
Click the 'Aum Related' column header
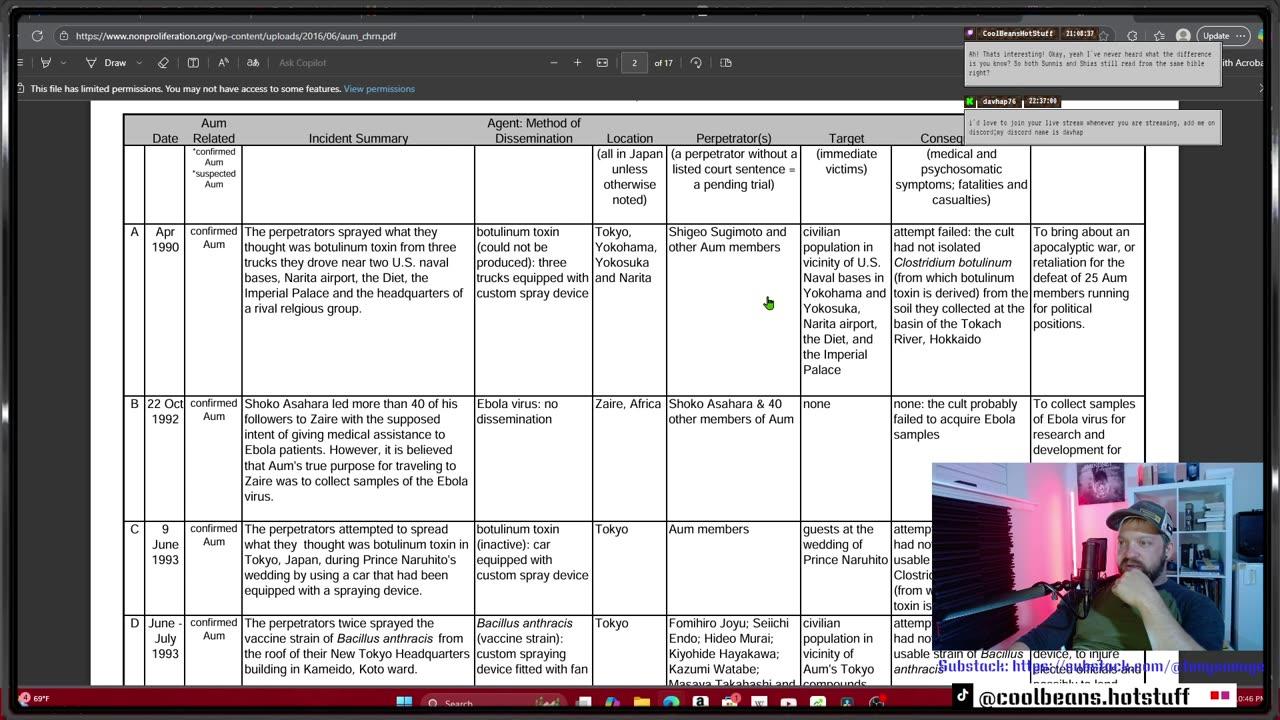coord(213,131)
